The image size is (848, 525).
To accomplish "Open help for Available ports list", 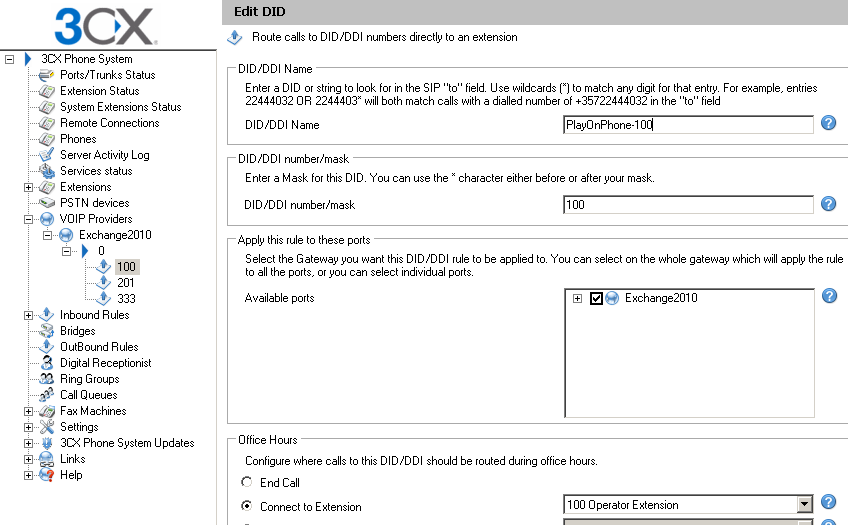I will point(829,296).
